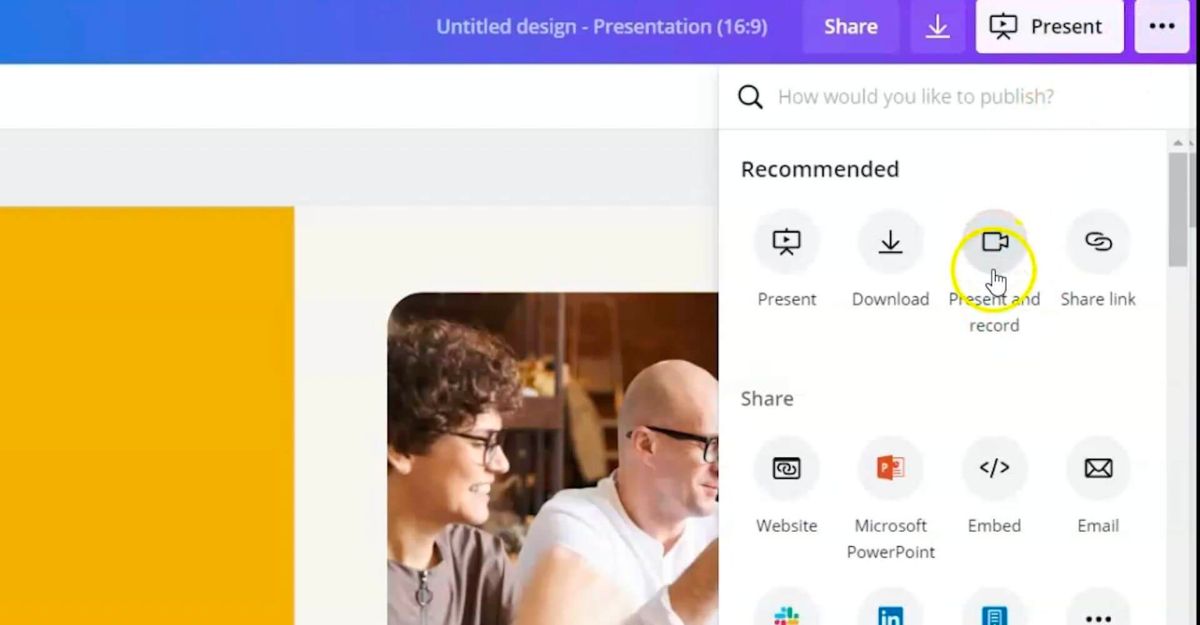Click the Share button in header
Screen dimensions: 1200x625
pos(851,27)
